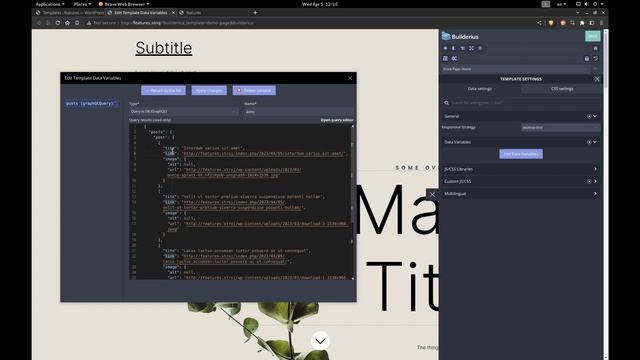The height and width of the screenshot is (360, 640).
Task: Click the bookmark icon beside address bar
Action: [77, 23]
